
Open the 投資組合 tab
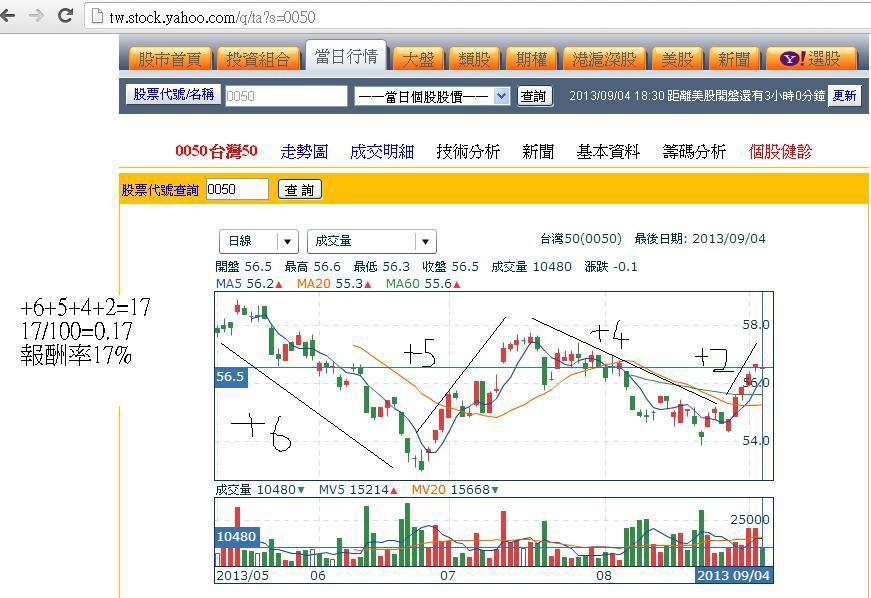(258, 58)
